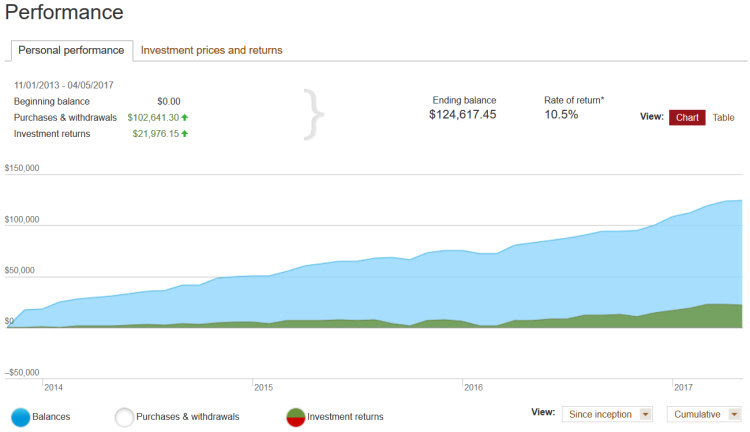
Task: Click the Since inception dropdown arrow
Action: coord(645,414)
